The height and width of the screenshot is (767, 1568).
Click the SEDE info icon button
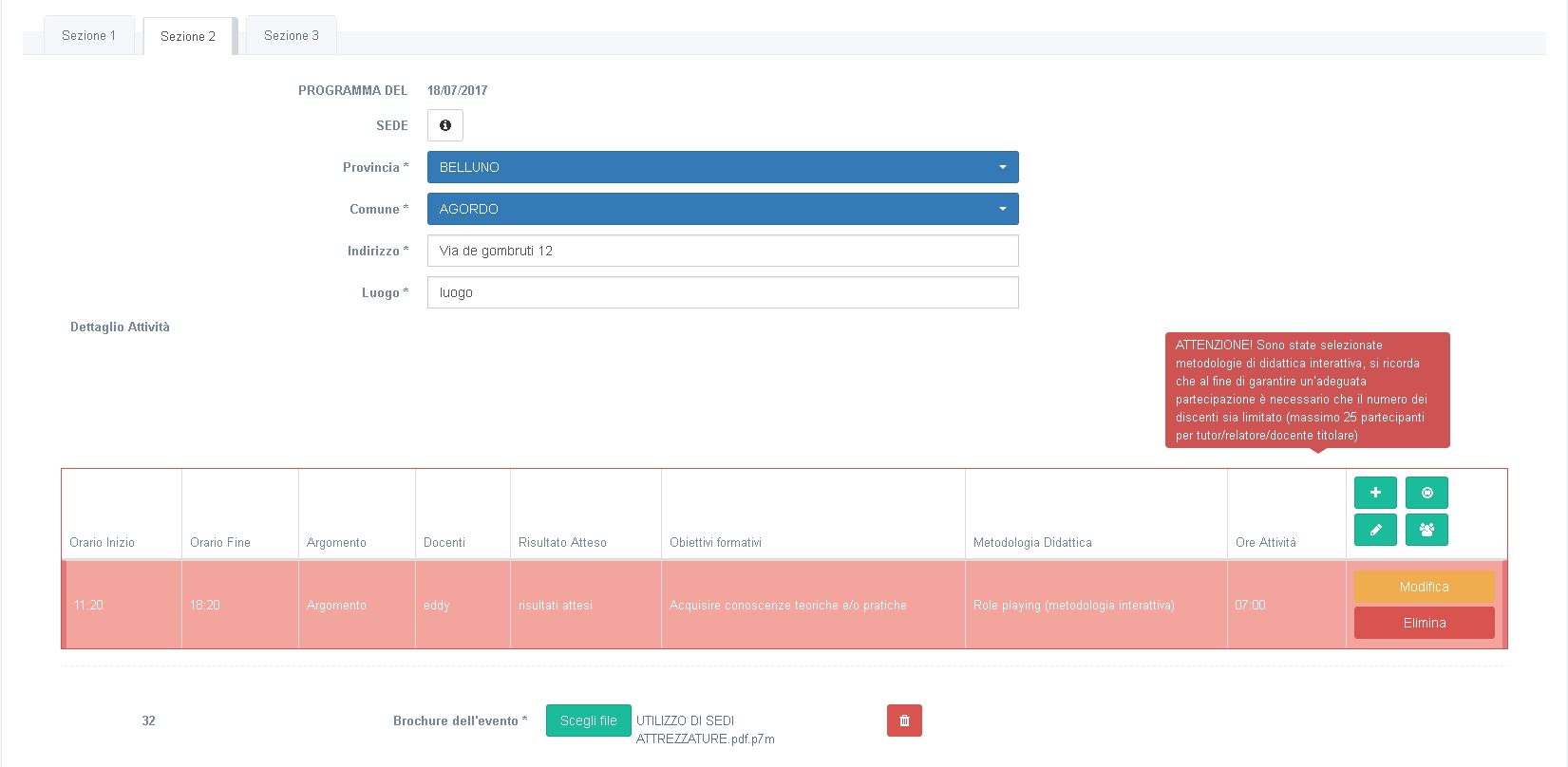(444, 125)
